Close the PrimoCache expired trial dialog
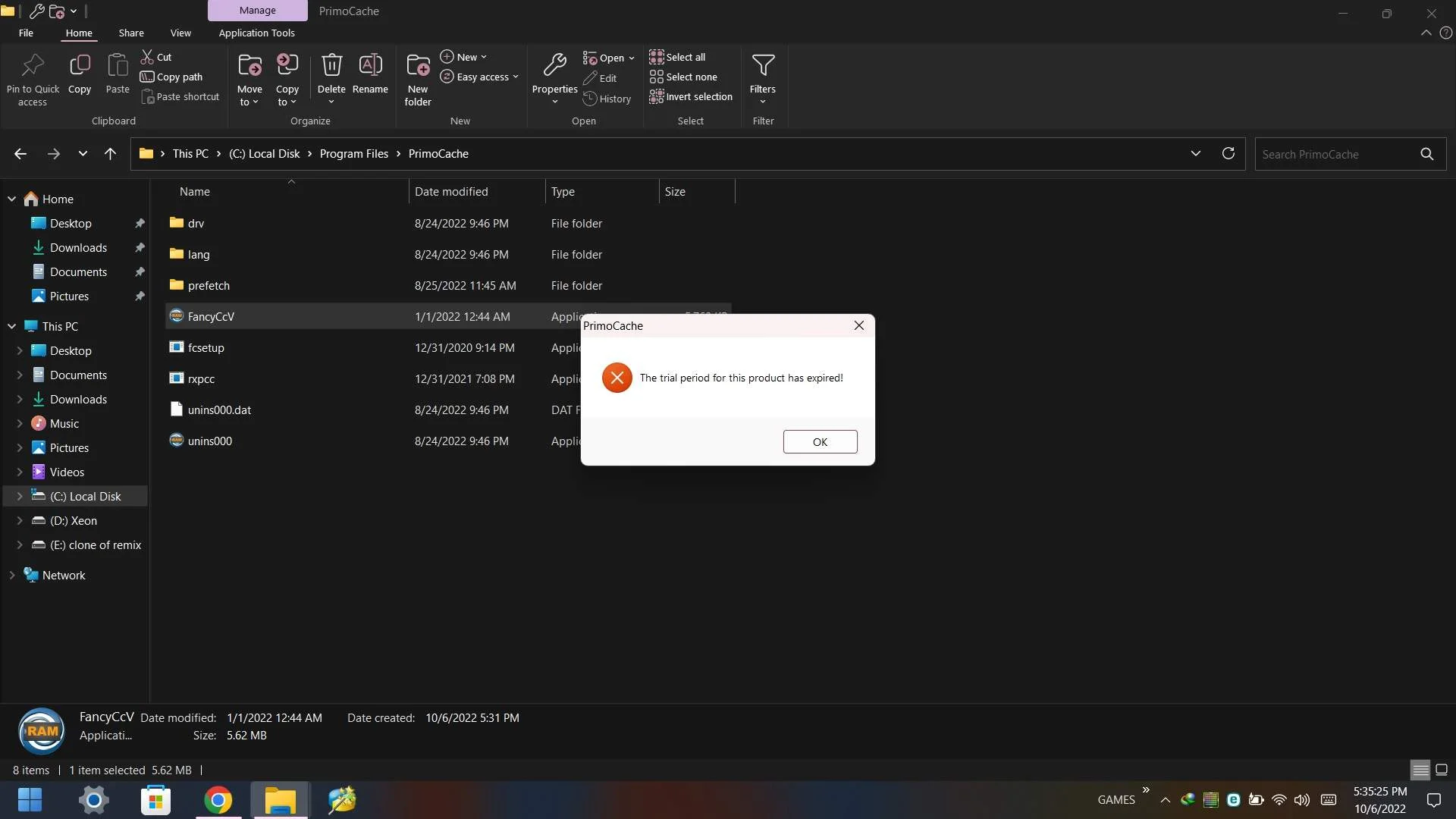This screenshot has width=1456, height=819. 858,325
